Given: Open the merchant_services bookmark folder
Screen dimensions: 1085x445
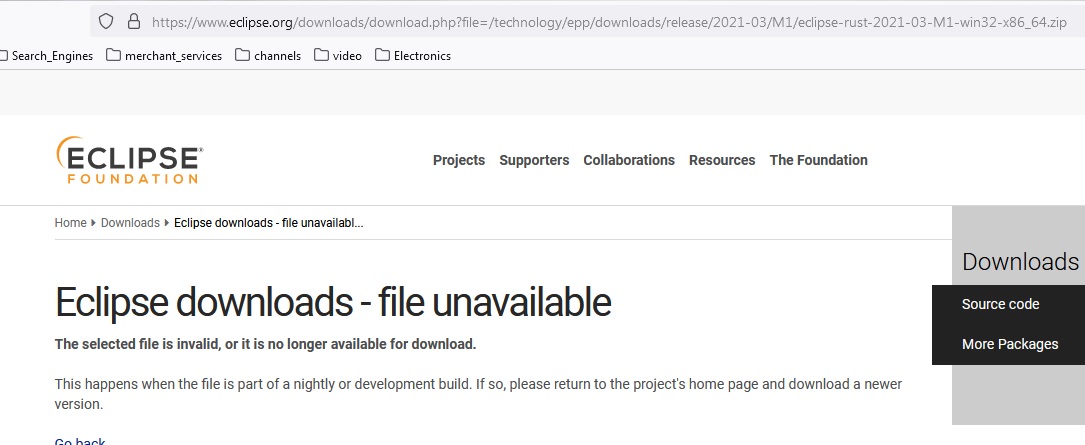Looking at the screenshot, I should [164, 55].
